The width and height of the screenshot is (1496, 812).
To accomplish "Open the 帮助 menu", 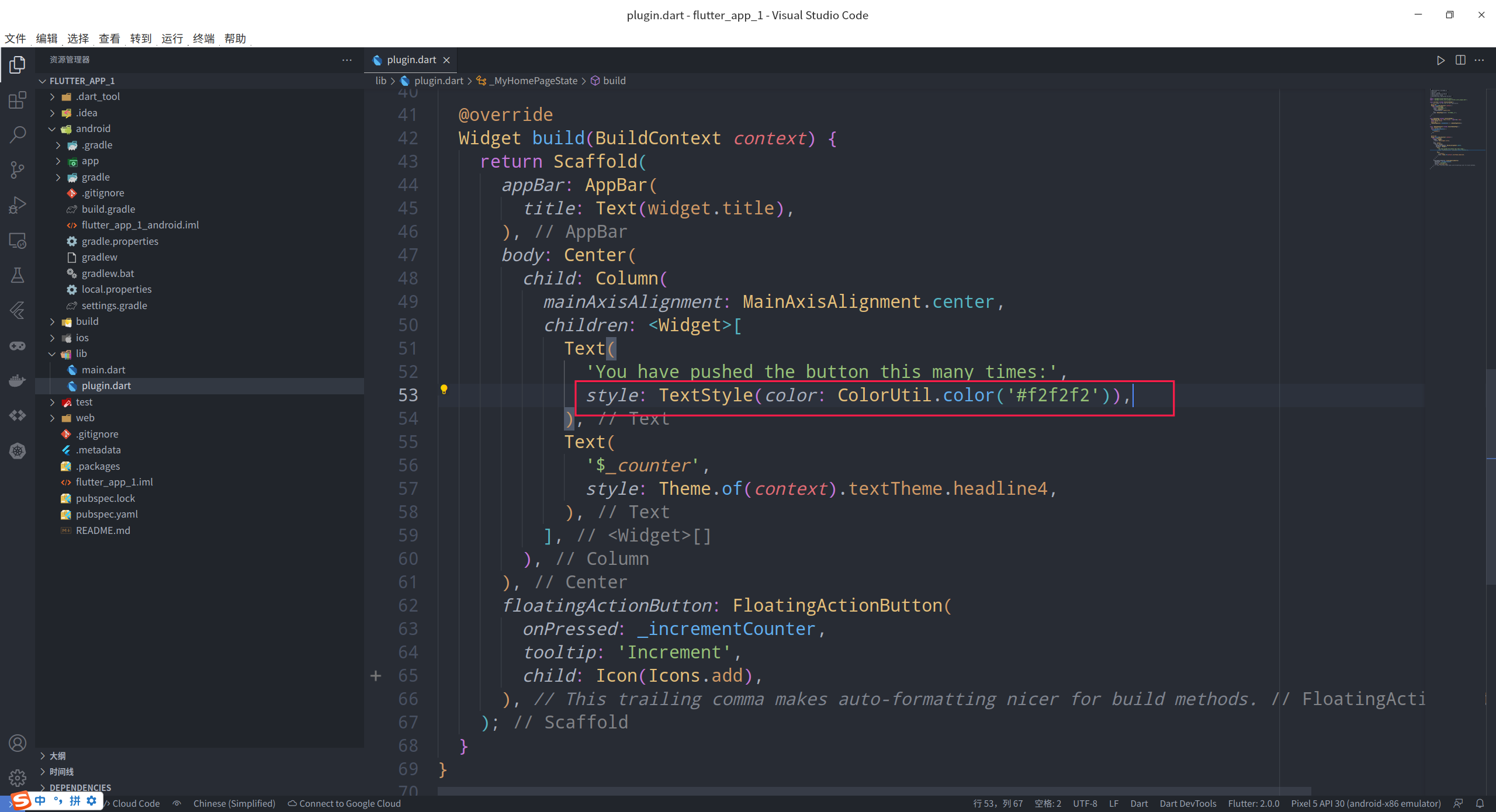I will pos(235,39).
